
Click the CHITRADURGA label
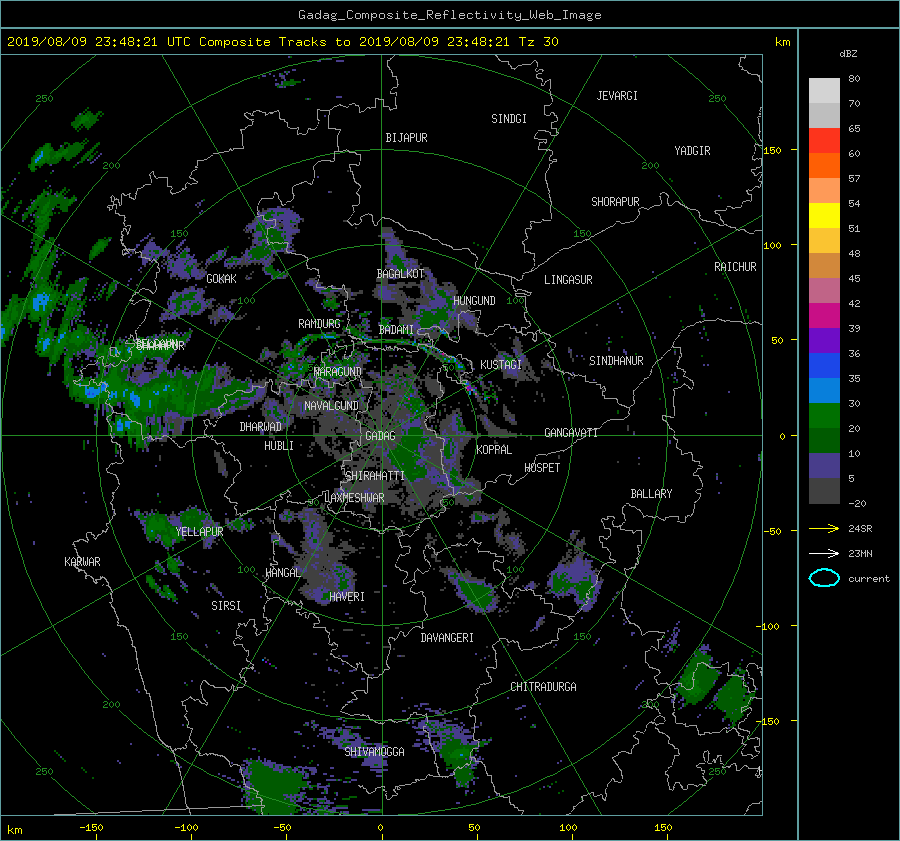(x=543, y=687)
